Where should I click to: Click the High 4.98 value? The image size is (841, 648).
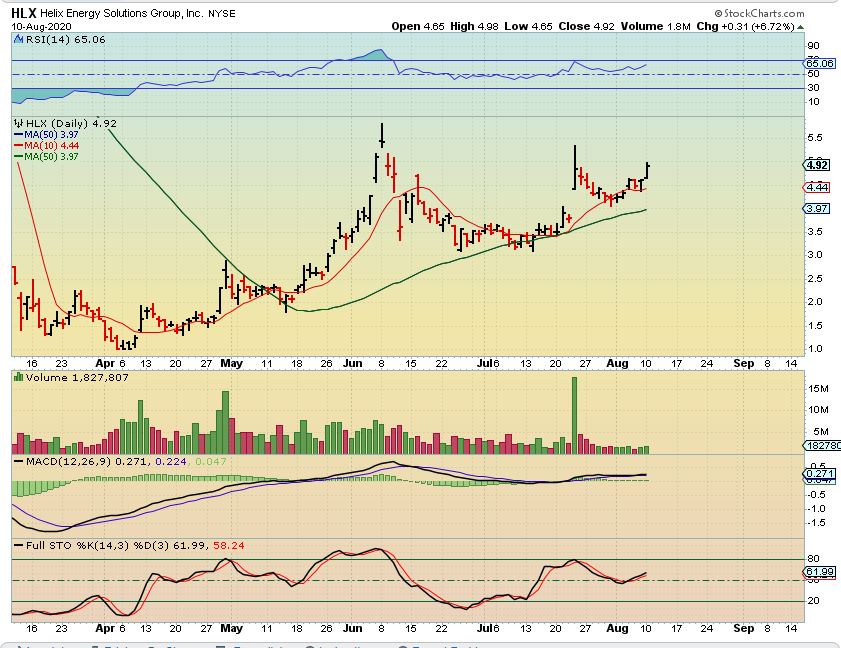[475, 26]
